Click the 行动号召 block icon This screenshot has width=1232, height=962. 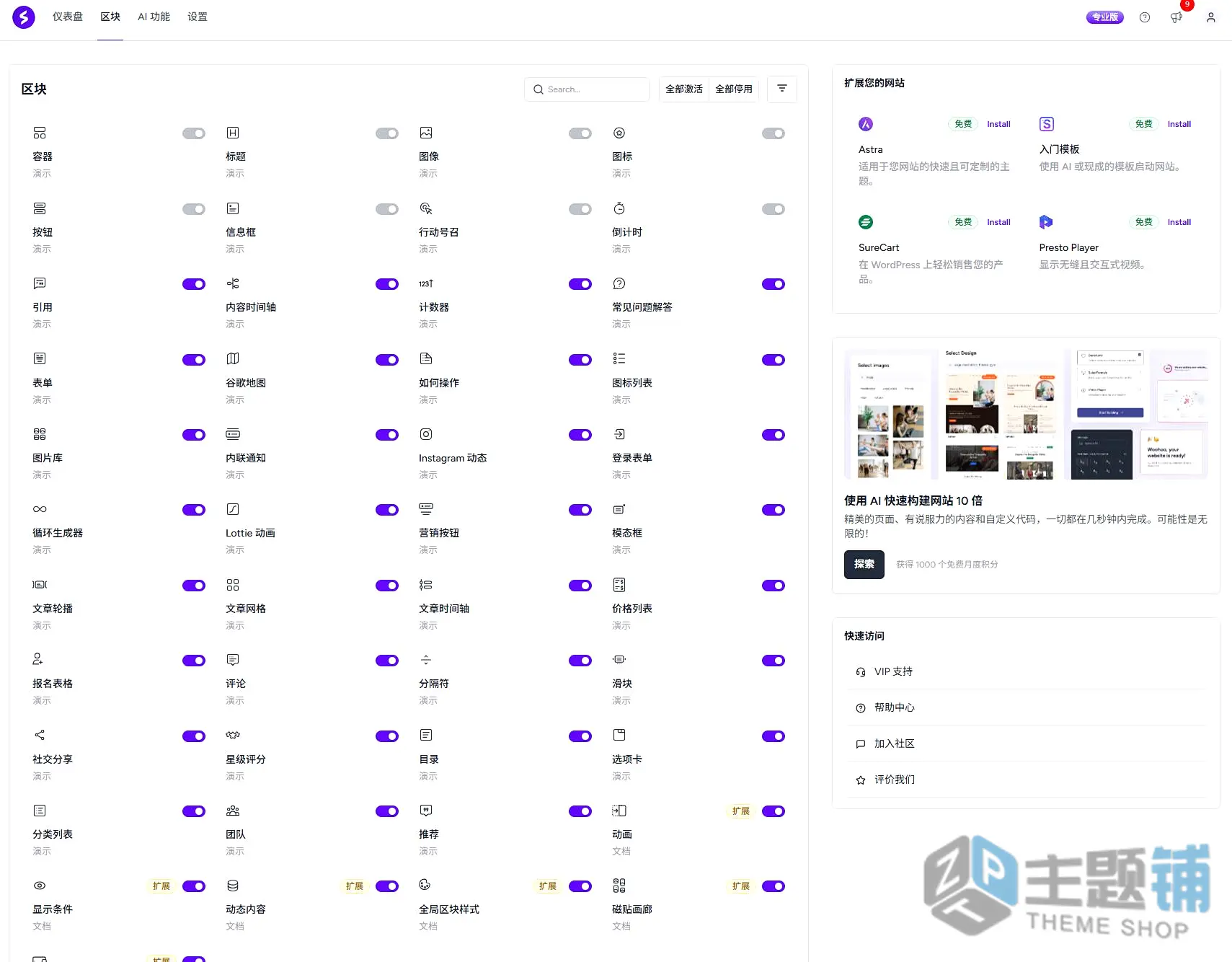tap(426, 208)
